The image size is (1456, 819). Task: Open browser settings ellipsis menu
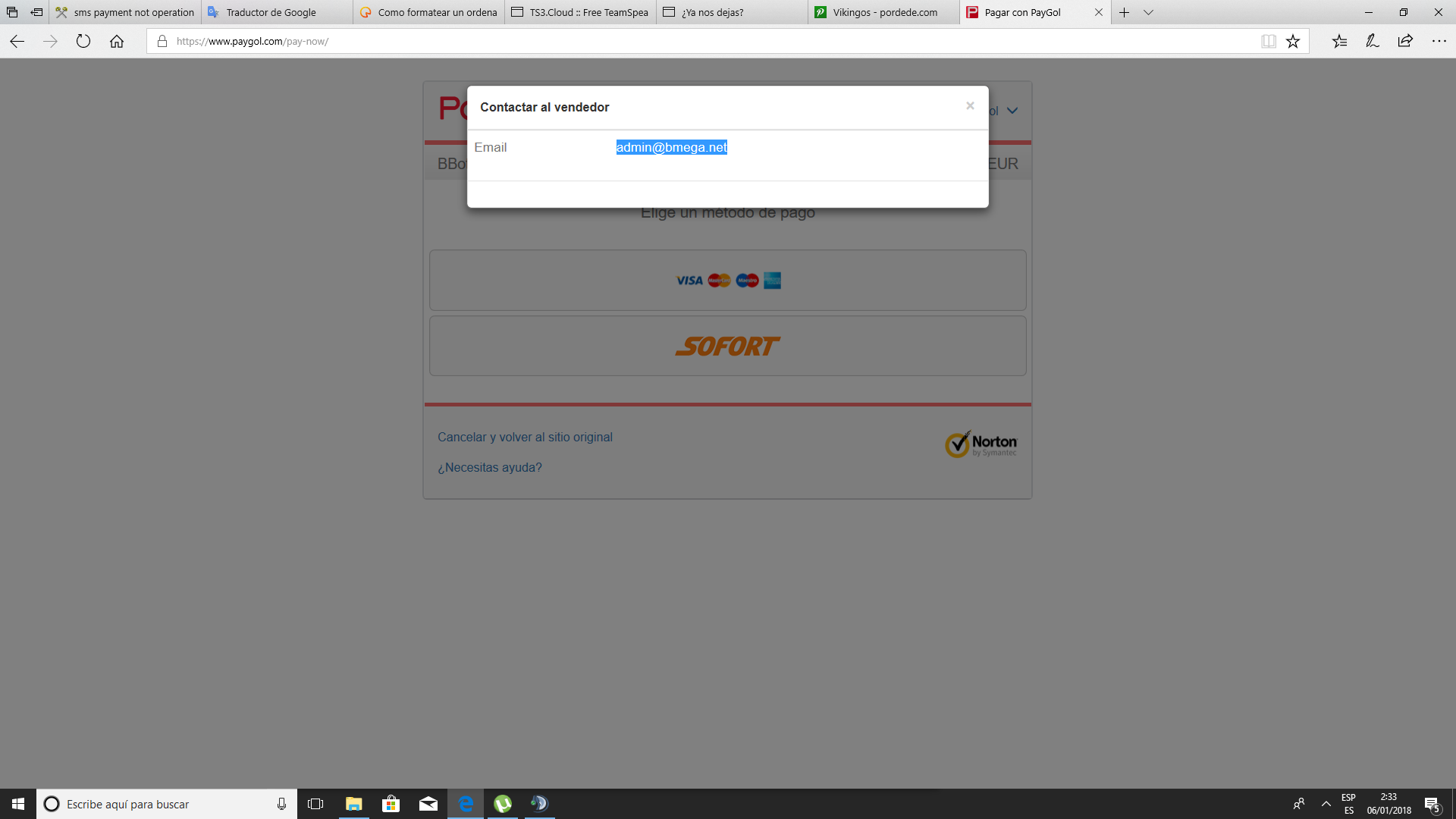click(1439, 42)
